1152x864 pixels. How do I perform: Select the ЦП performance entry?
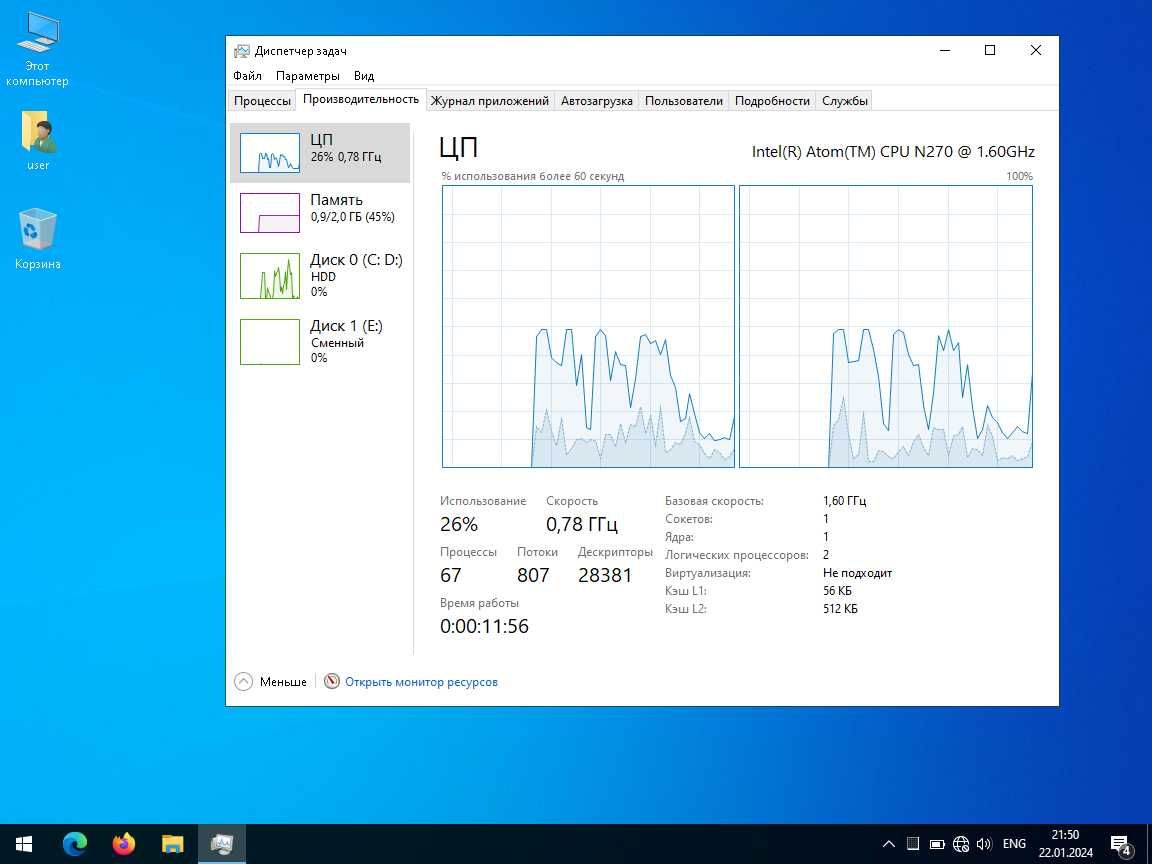point(320,153)
